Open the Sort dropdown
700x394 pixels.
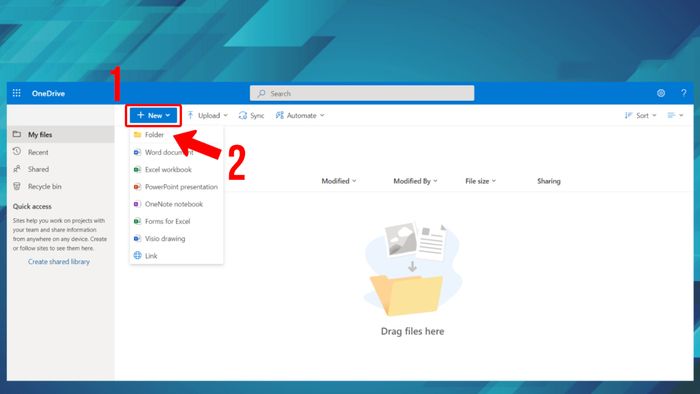640,116
